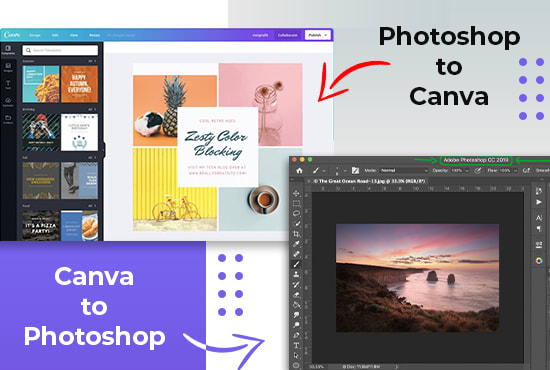Screen dimensions: 550x370
Task: Open the View menu in Canva
Action: [74, 35]
